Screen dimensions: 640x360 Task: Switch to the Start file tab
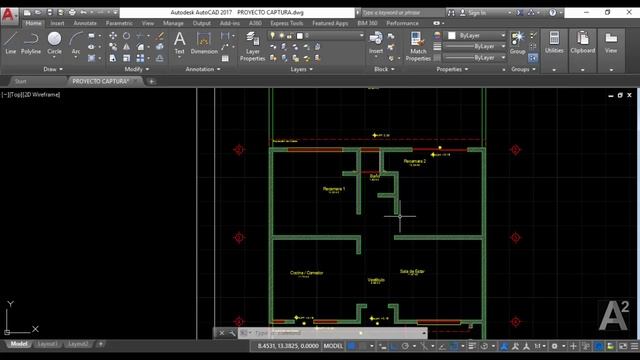pos(20,81)
